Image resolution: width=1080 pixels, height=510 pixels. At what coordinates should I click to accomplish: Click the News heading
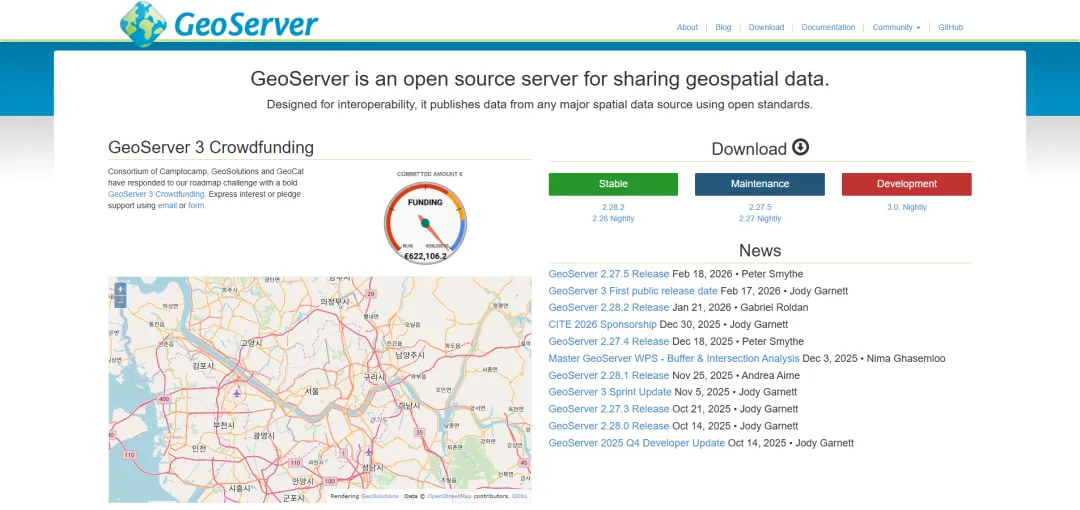pyautogui.click(x=760, y=250)
